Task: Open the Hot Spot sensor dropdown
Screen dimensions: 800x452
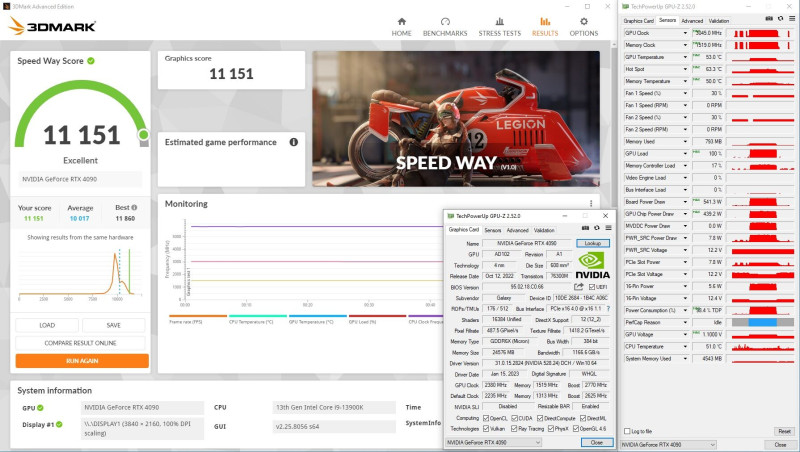Action: point(685,69)
